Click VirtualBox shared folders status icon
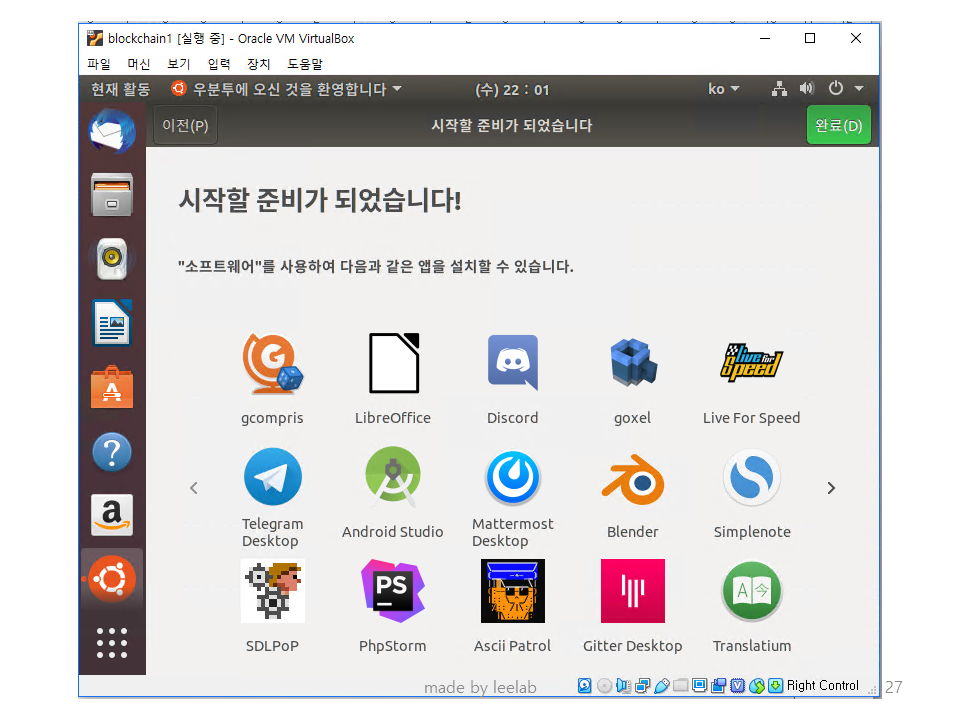 click(680, 686)
